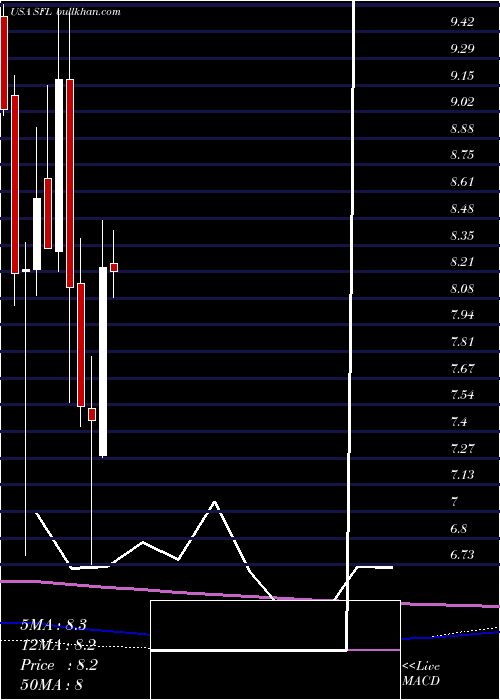500x700 pixels.
Task: Click the <<Live MACD label
Action: [x=421, y=674]
